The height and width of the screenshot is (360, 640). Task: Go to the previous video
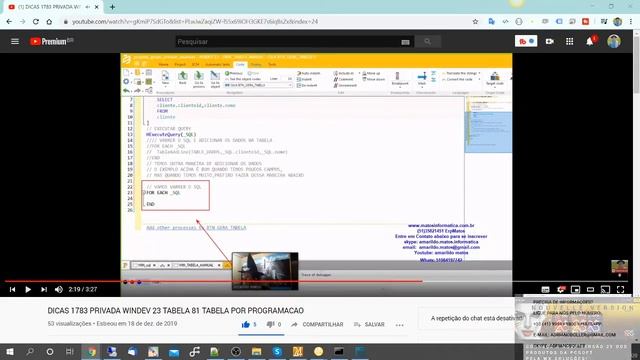click(12, 289)
